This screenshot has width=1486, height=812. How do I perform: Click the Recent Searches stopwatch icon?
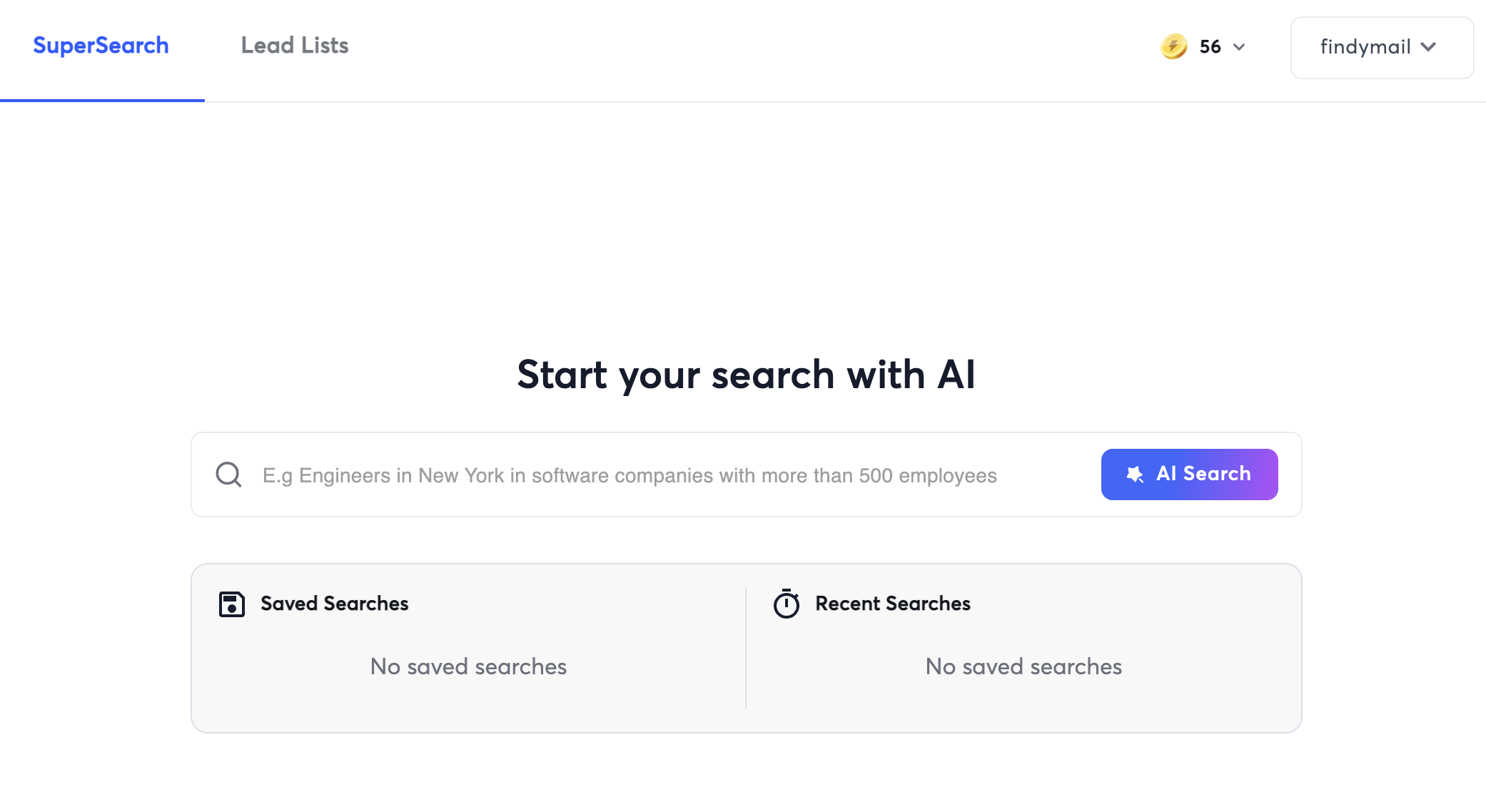tap(787, 604)
